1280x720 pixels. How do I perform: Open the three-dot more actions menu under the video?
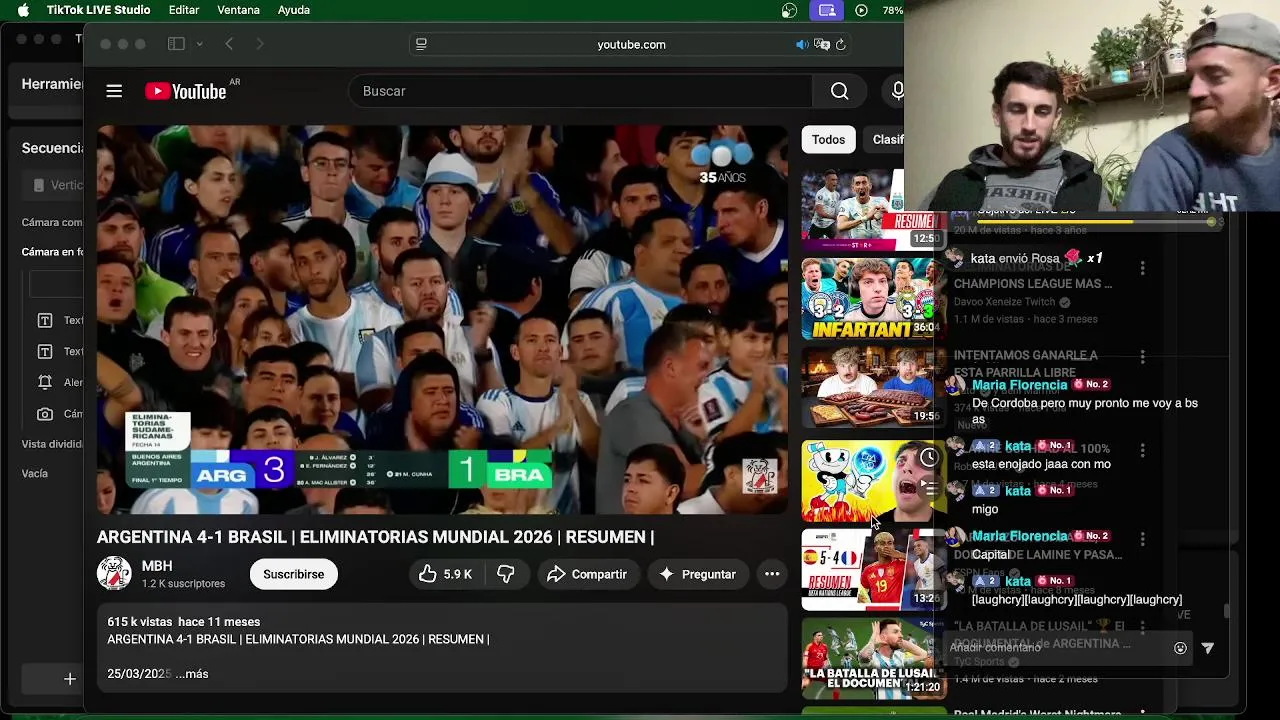tap(772, 574)
